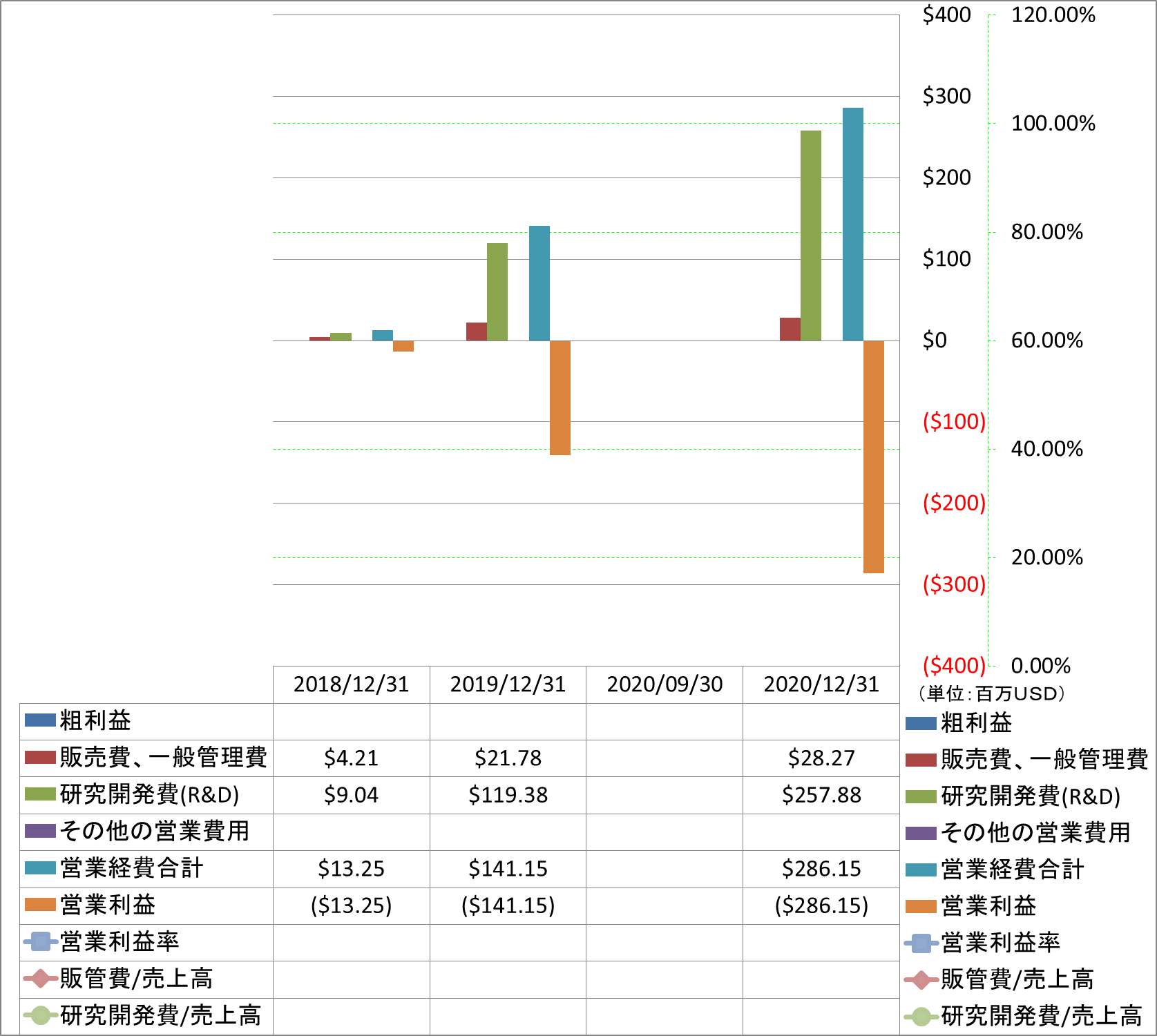1157x1036 pixels.
Task: Click the $200 axis label
Action: click(x=946, y=178)
